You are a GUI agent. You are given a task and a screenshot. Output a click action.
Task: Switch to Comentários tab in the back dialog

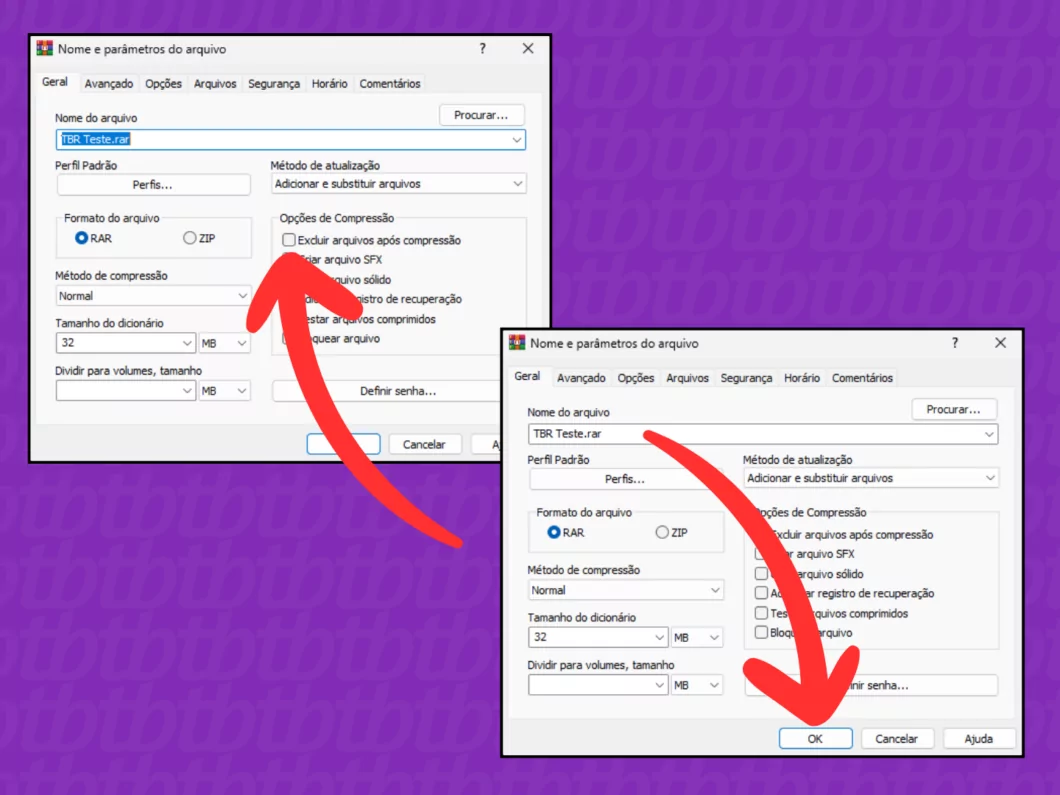389,84
